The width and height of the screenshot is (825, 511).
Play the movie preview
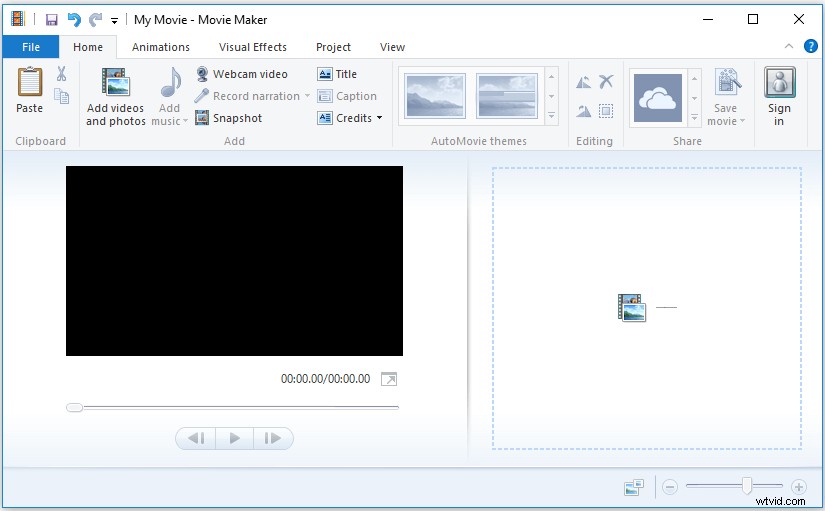(235, 438)
